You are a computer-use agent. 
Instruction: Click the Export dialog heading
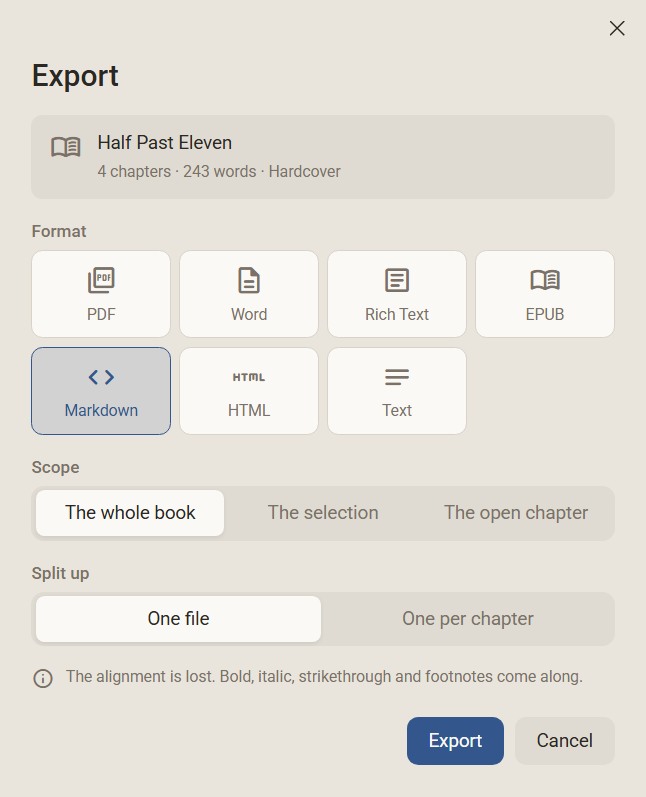(75, 76)
